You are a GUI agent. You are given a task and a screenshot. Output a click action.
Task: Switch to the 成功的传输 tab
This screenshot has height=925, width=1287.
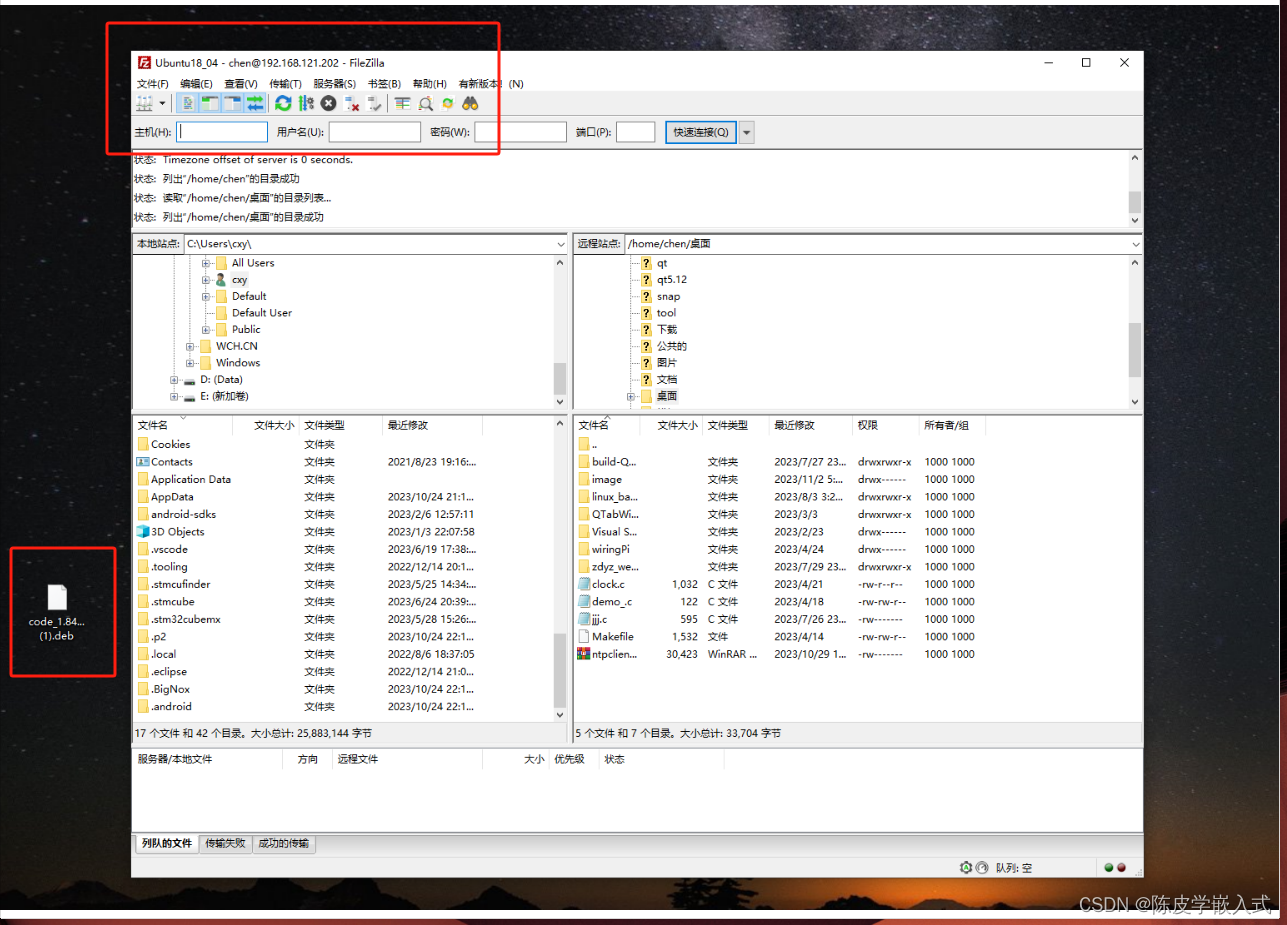[x=284, y=844]
